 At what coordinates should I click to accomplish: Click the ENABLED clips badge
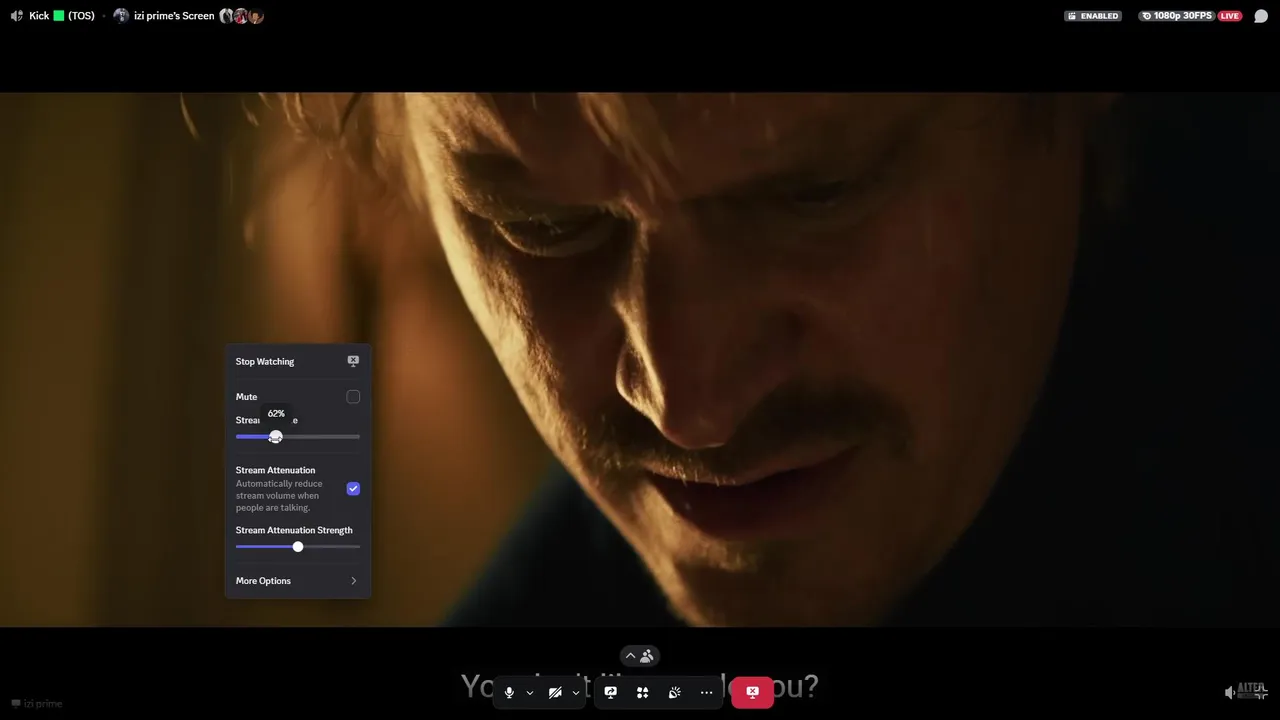[1093, 16]
